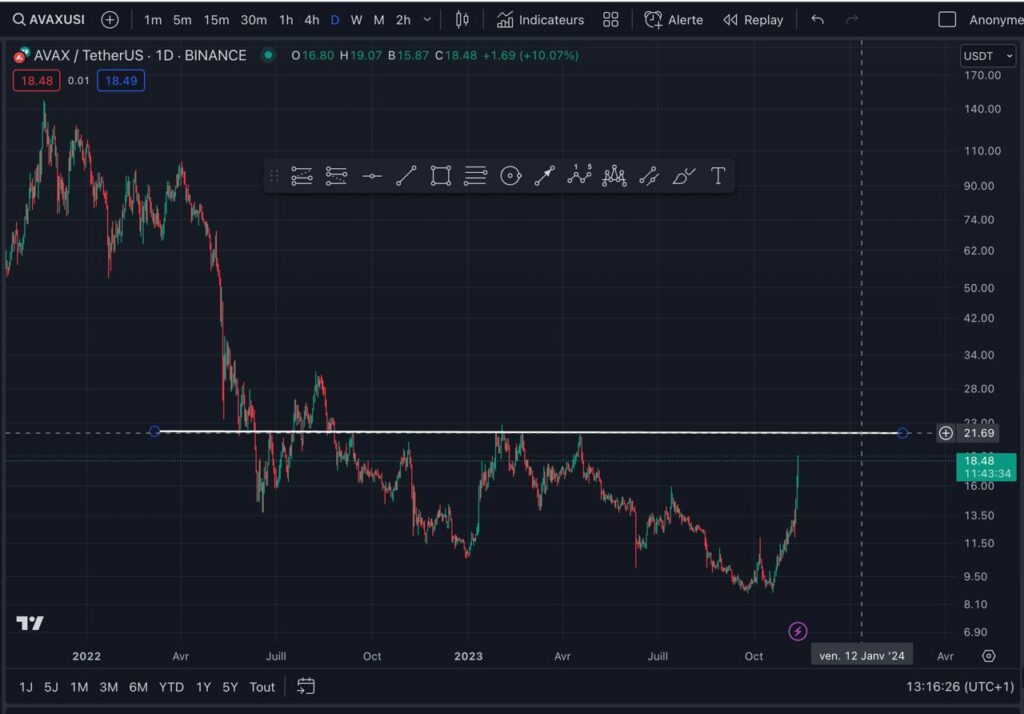Open the Indicateurs menu
Screen dimensions: 1024x714
540,20
